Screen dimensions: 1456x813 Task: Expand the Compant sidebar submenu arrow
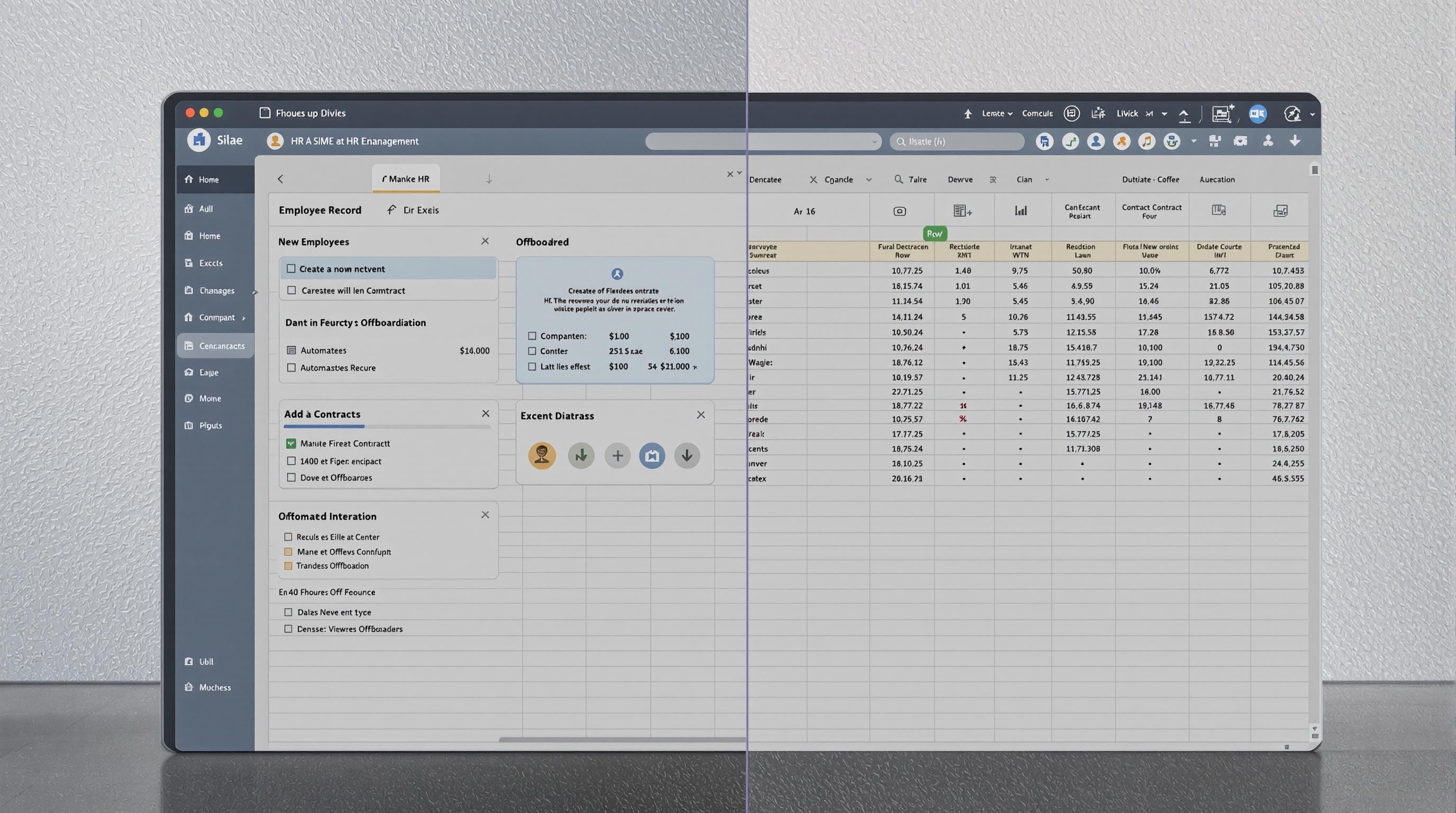click(x=243, y=318)
